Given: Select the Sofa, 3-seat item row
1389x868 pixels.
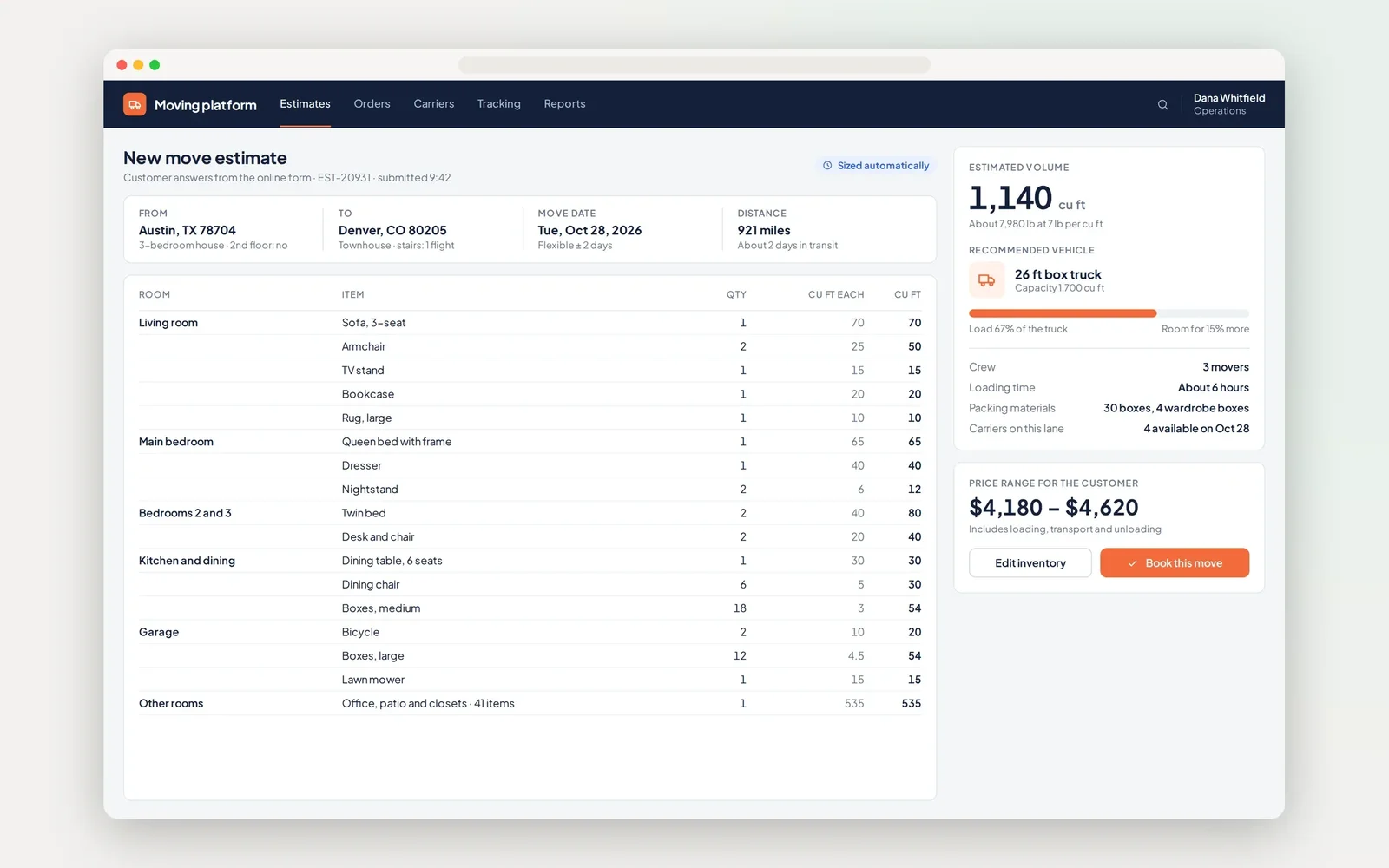Looking at the screenshot, I should 530,323.
